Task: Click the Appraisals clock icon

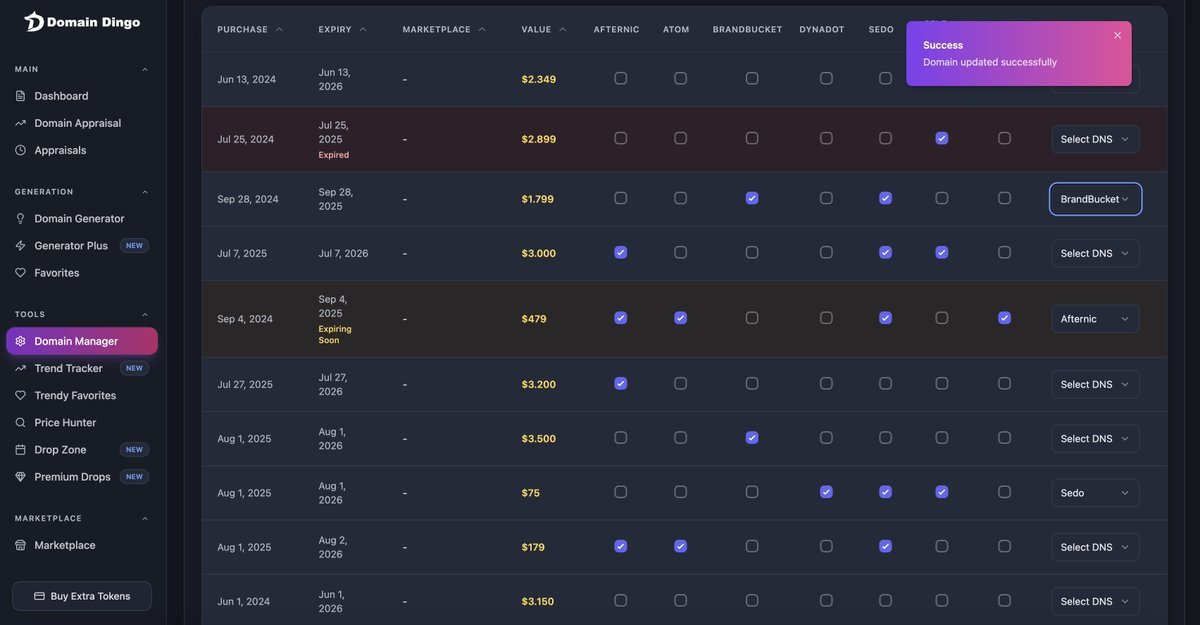Action: pos(21,150)
